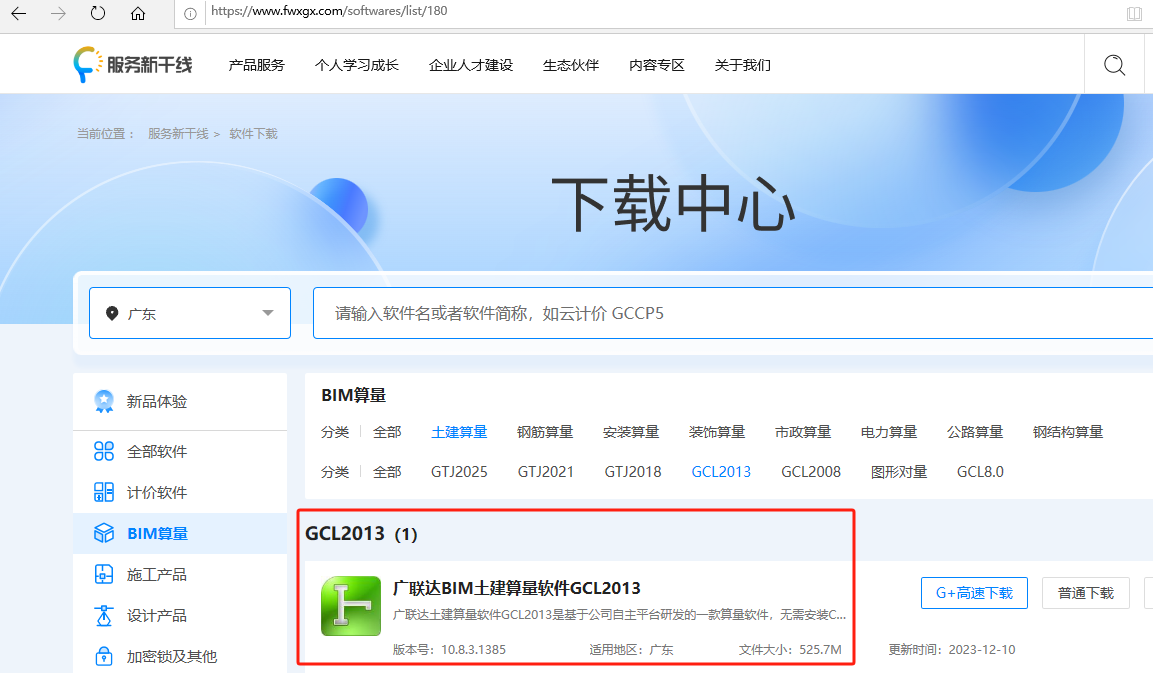
Task: View site information icon in address bar
Action: pos(190,13)
